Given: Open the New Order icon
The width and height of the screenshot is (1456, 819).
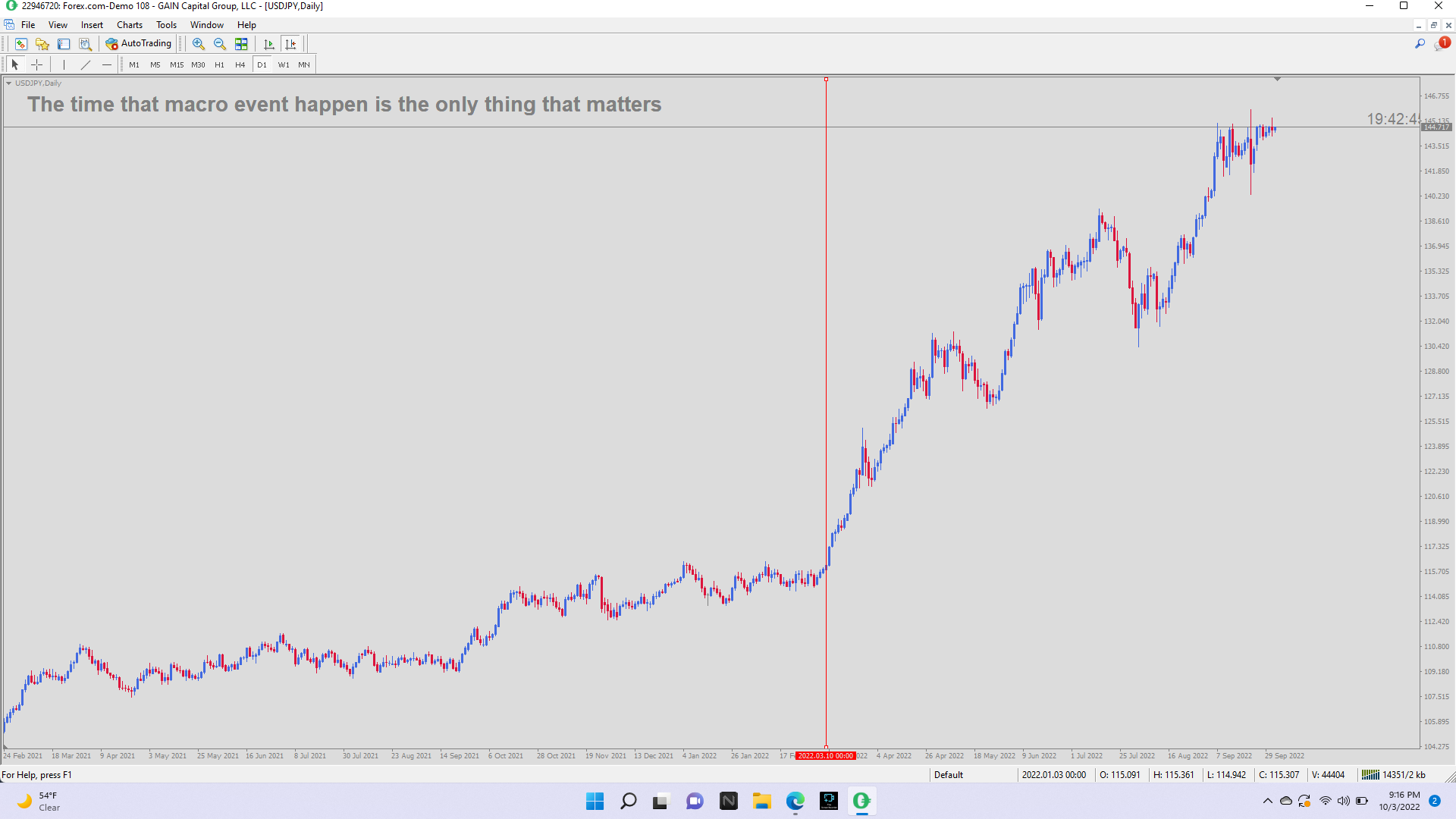Looking at the screenshot, I should pos(20,44).
